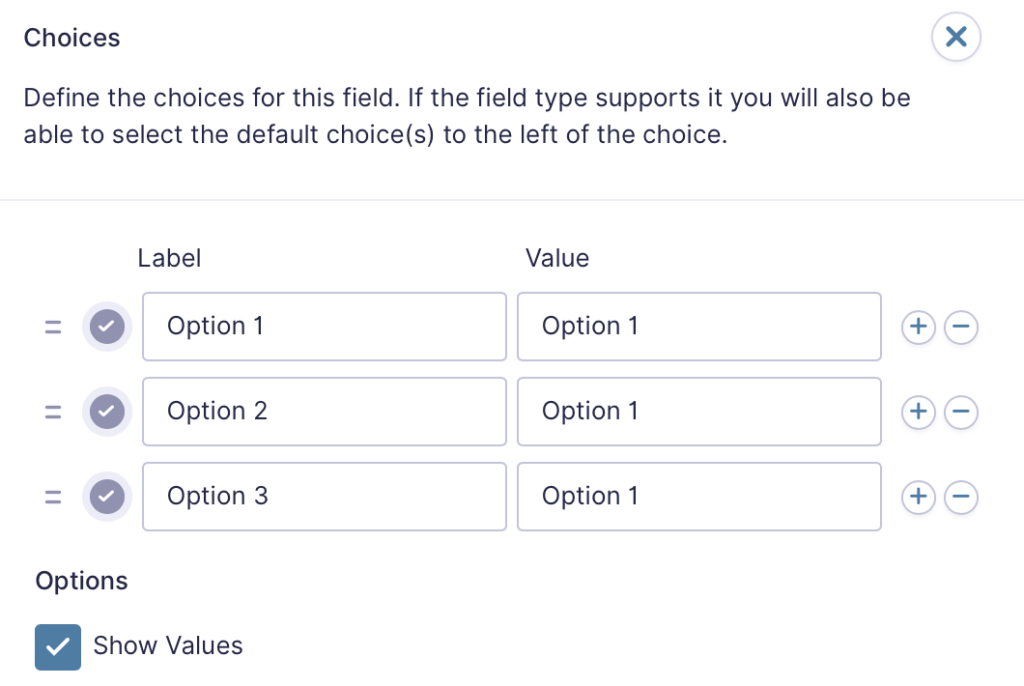Edit the Option 1 label field
The image size is (1024, 686).
[325, 327]
